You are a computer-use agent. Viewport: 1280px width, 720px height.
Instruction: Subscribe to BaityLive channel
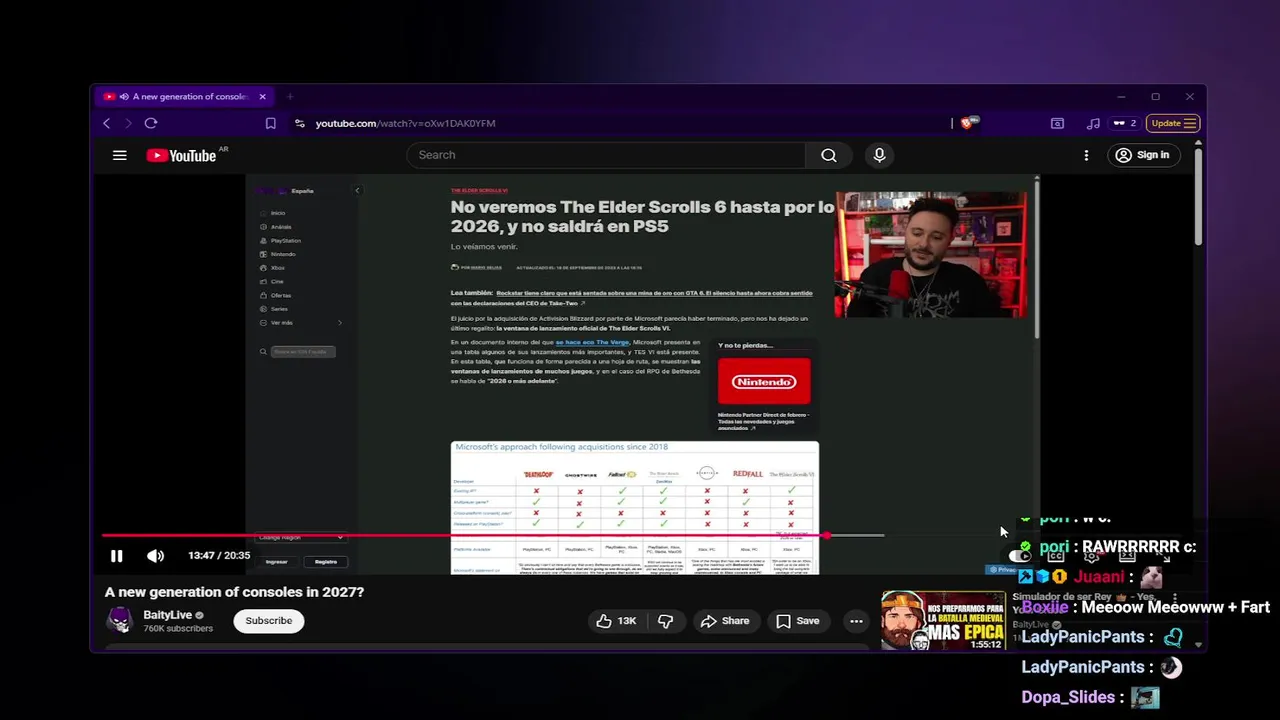point(269,621)
